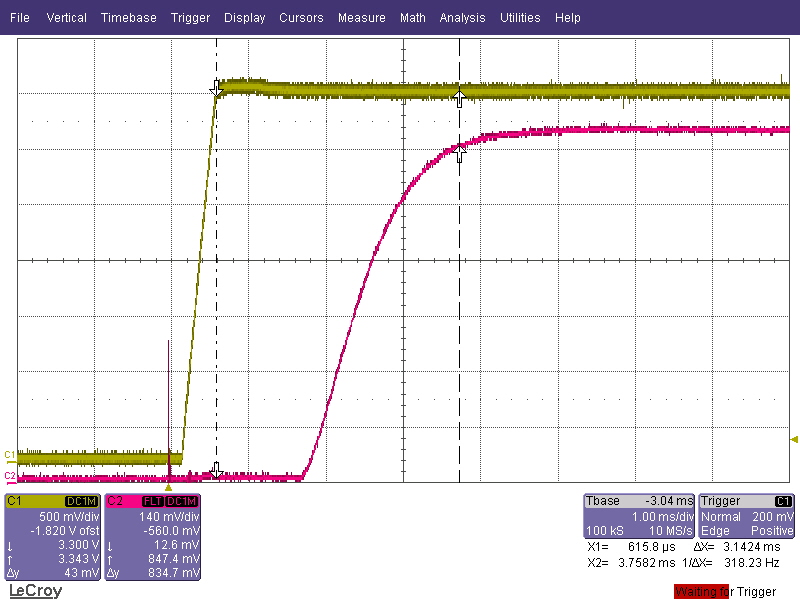Click the X2= 3.7582 ms cursor readout

coord(633,563)
